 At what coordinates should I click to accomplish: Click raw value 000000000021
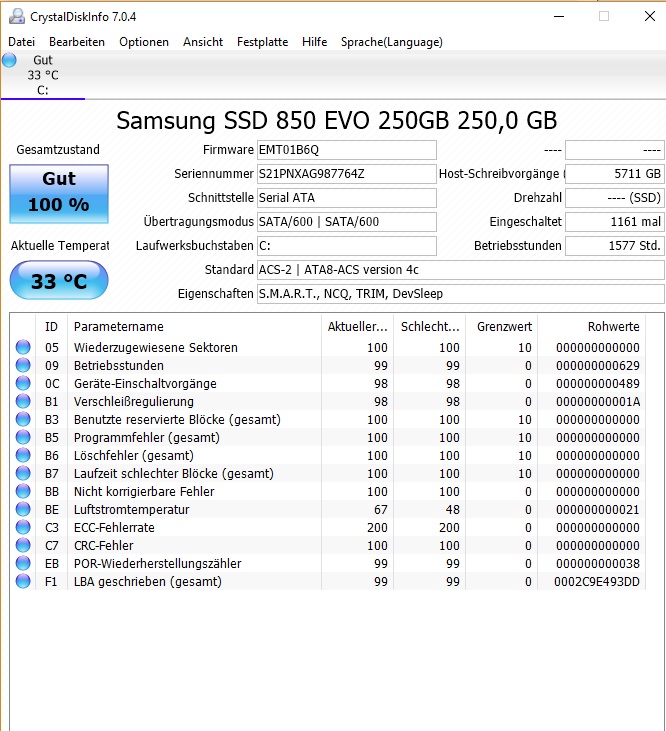[598, 510]
